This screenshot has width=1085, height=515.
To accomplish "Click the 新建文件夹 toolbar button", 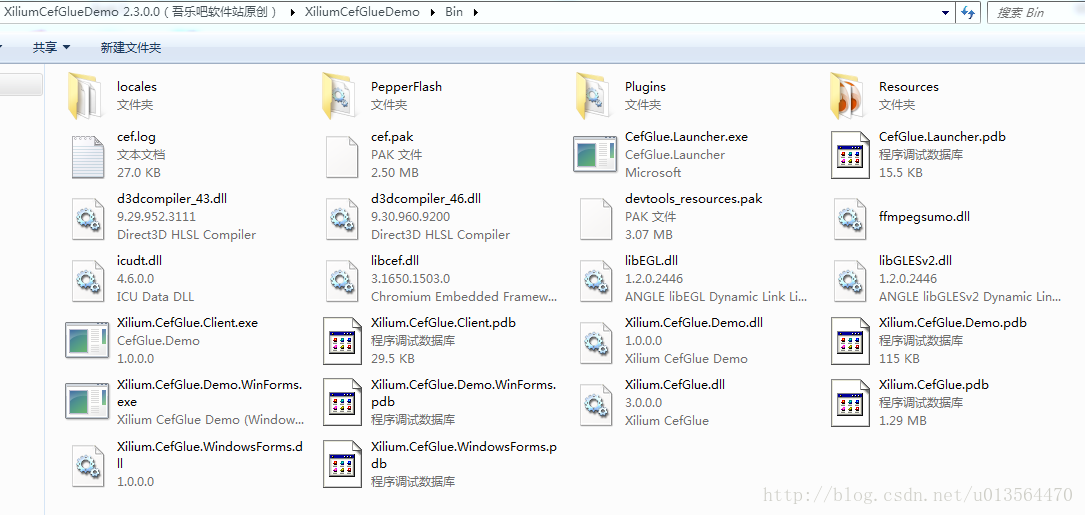I will pyautogui.click(x=131, y=47).
